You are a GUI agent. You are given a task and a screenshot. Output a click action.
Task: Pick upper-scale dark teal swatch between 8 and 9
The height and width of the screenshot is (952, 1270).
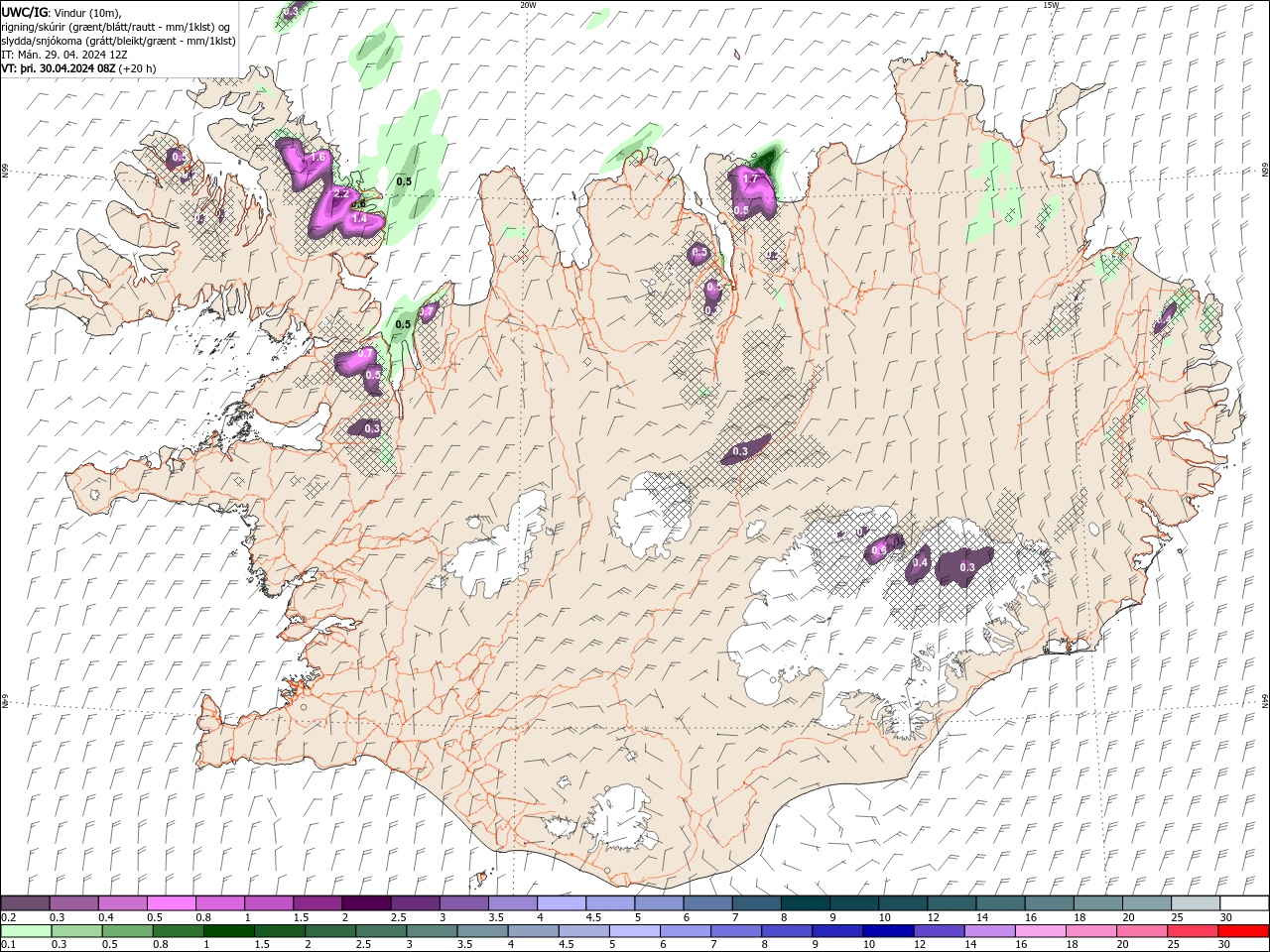804,903
